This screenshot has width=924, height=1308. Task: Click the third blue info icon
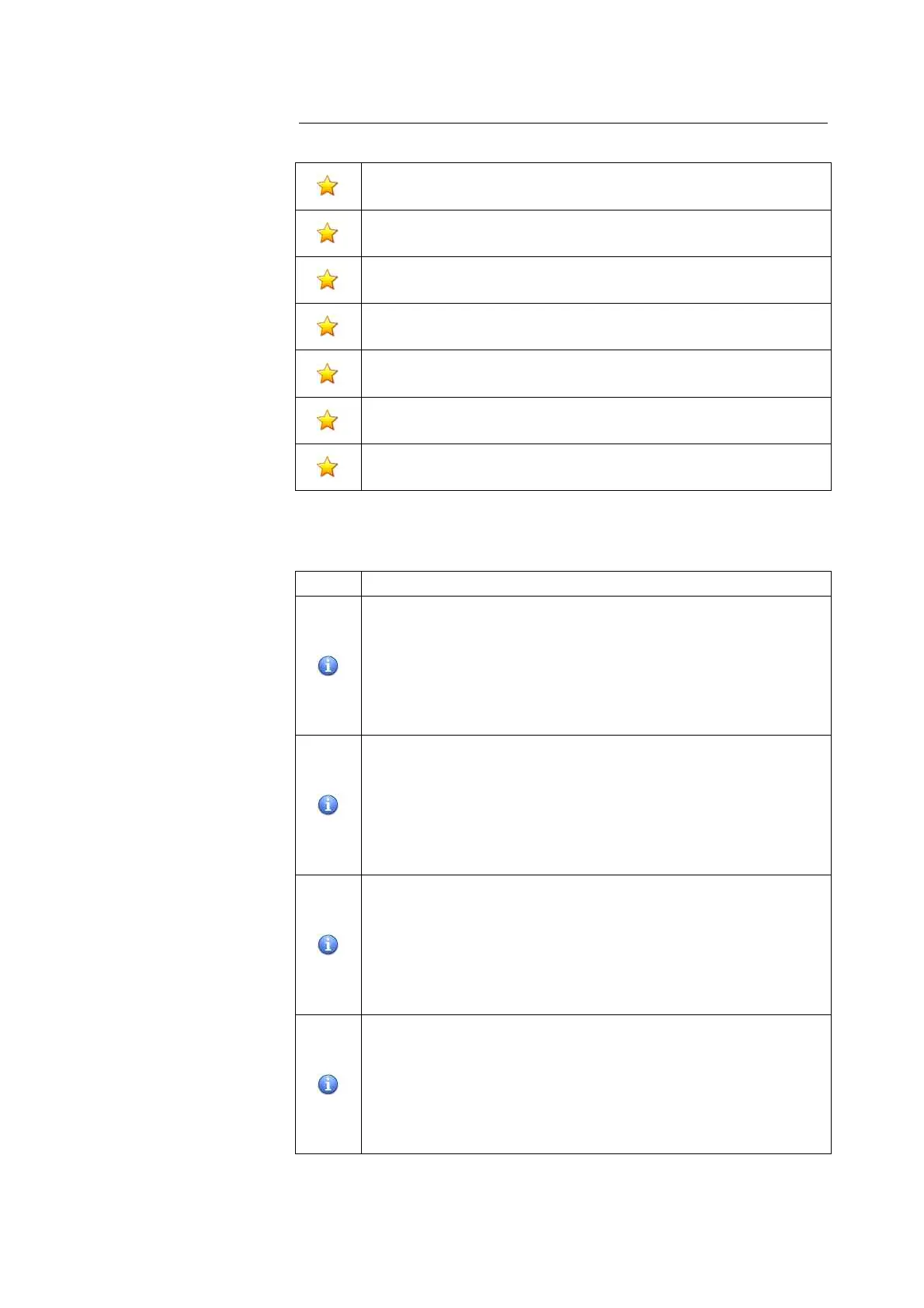click(x=328, y=944)
